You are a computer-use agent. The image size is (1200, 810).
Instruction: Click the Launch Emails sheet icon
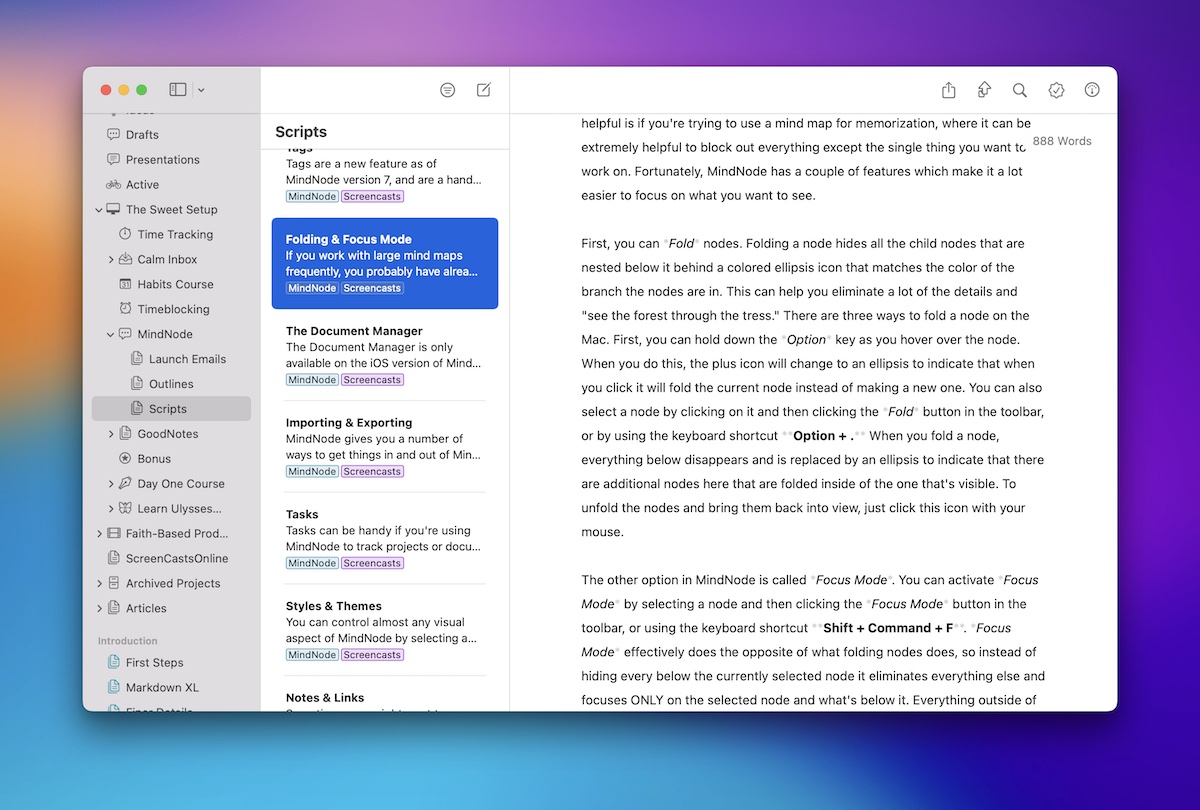tap(138, 359)
